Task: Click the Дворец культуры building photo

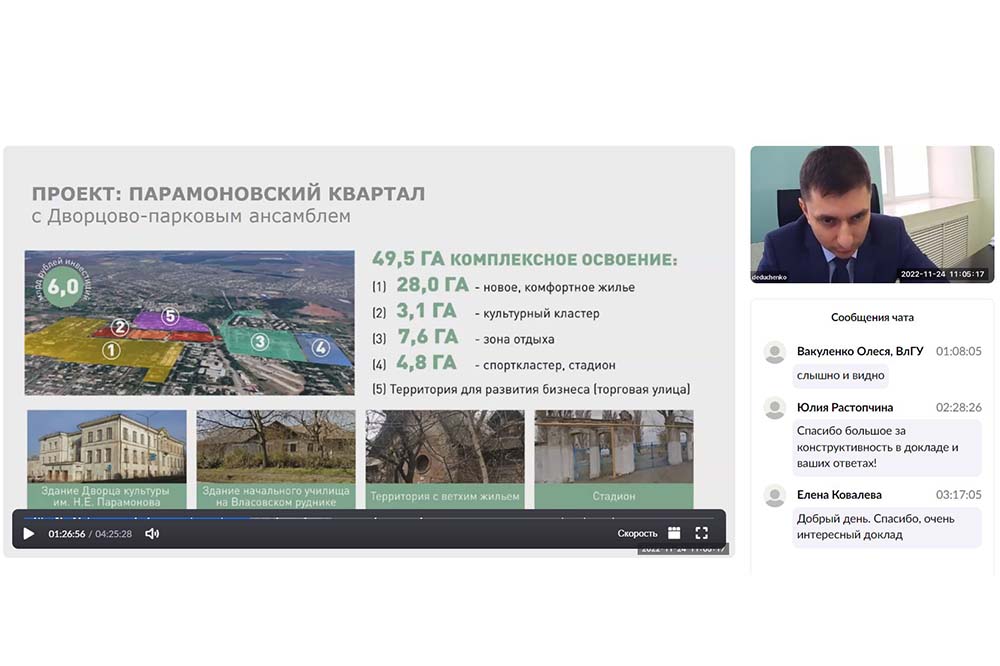Action: [x=106, y=446]
